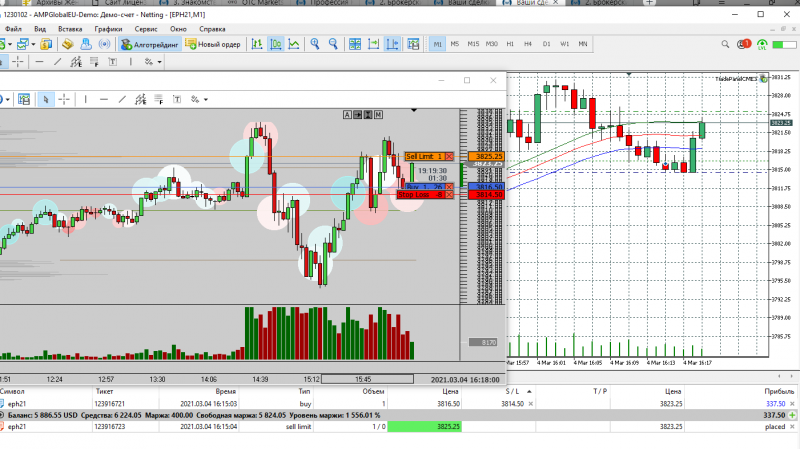This screenshot has width=800, height=449.
Task: Click the orange 3825.25 price label
Action: click(486, 156)
